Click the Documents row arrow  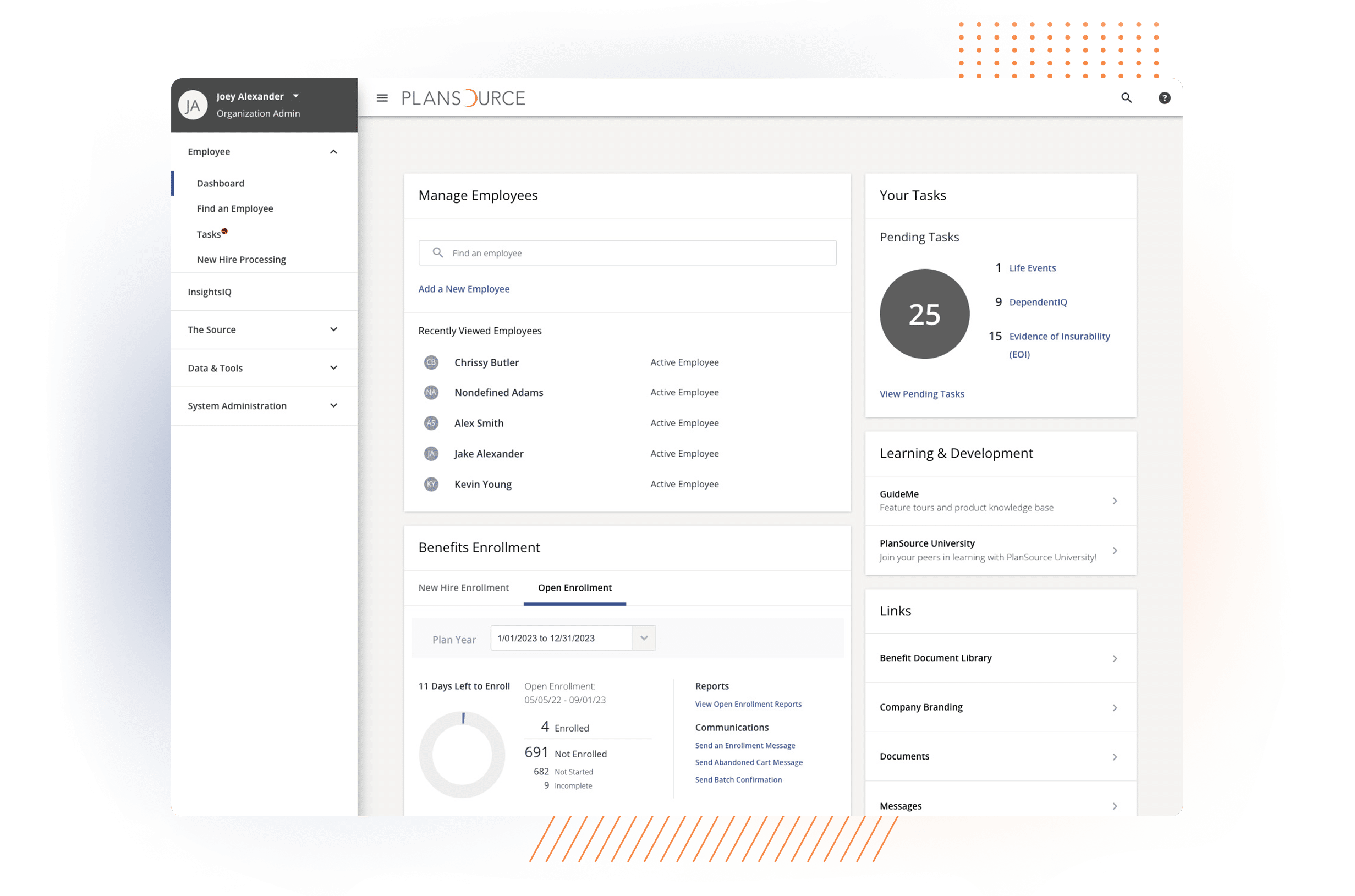click(x=1115, y=757)
